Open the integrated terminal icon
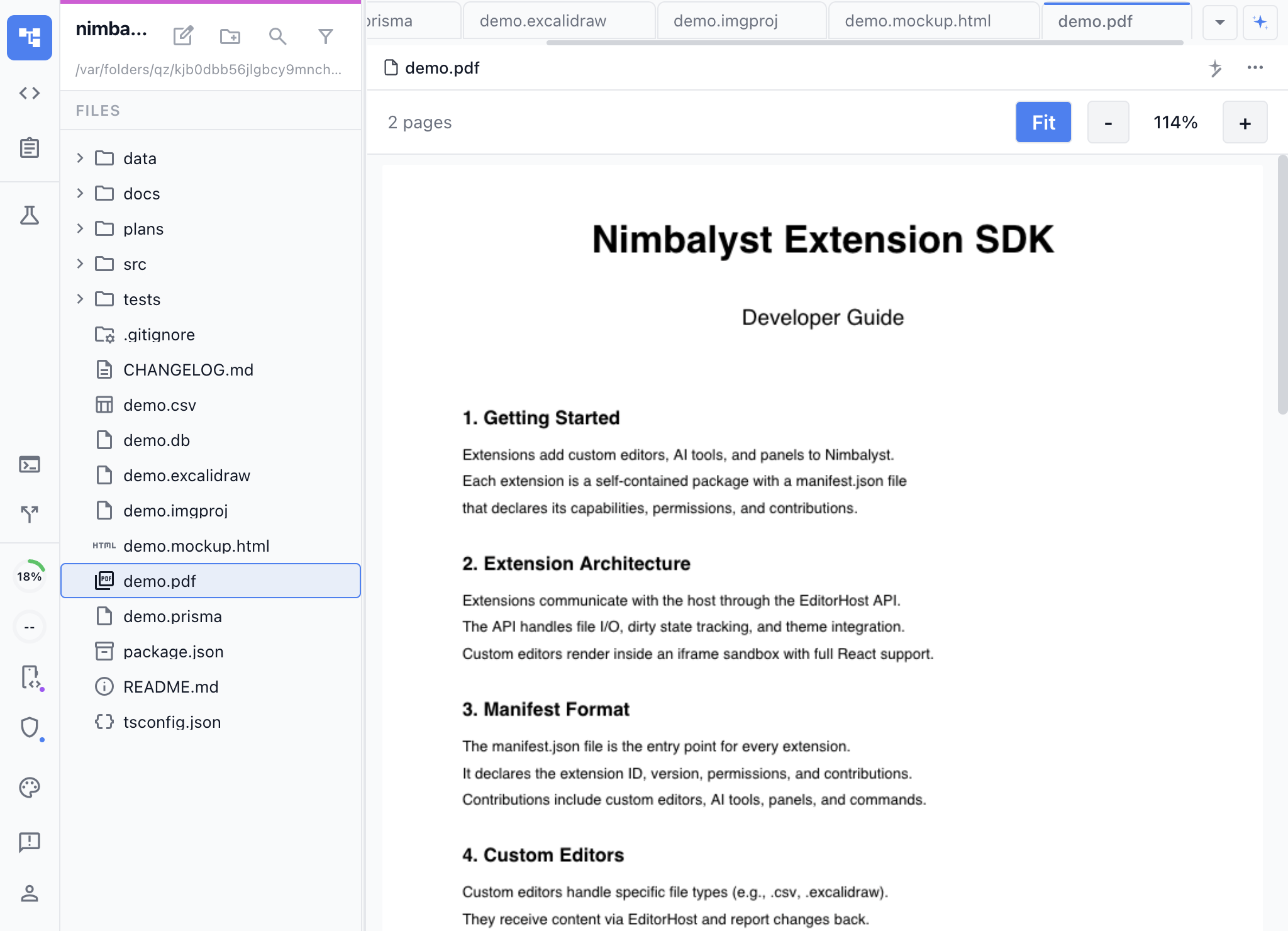This screenshot has height=931, width=1288. pos(30,465)
